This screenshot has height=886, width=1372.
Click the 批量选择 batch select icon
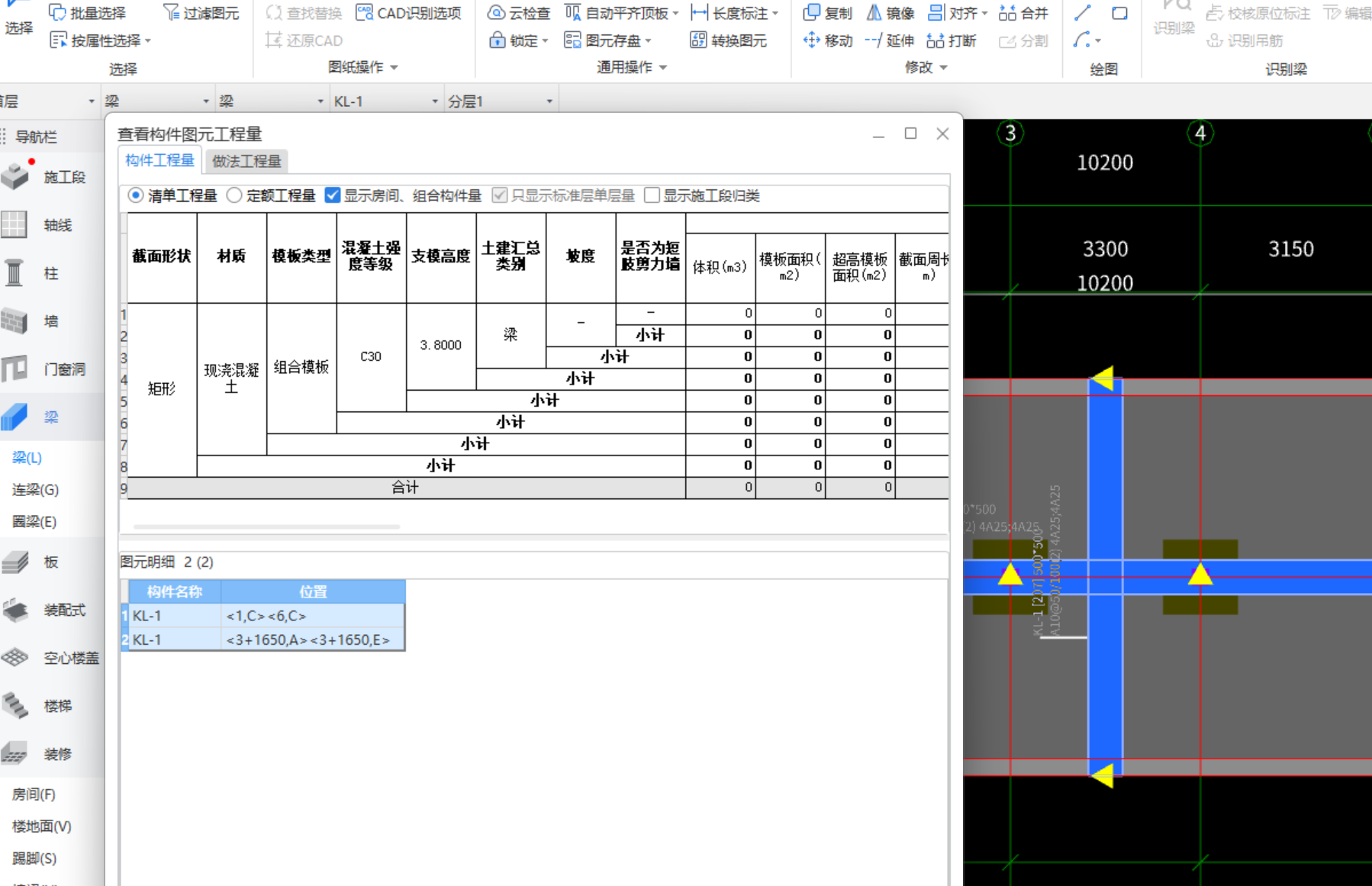tap(57, 12)
